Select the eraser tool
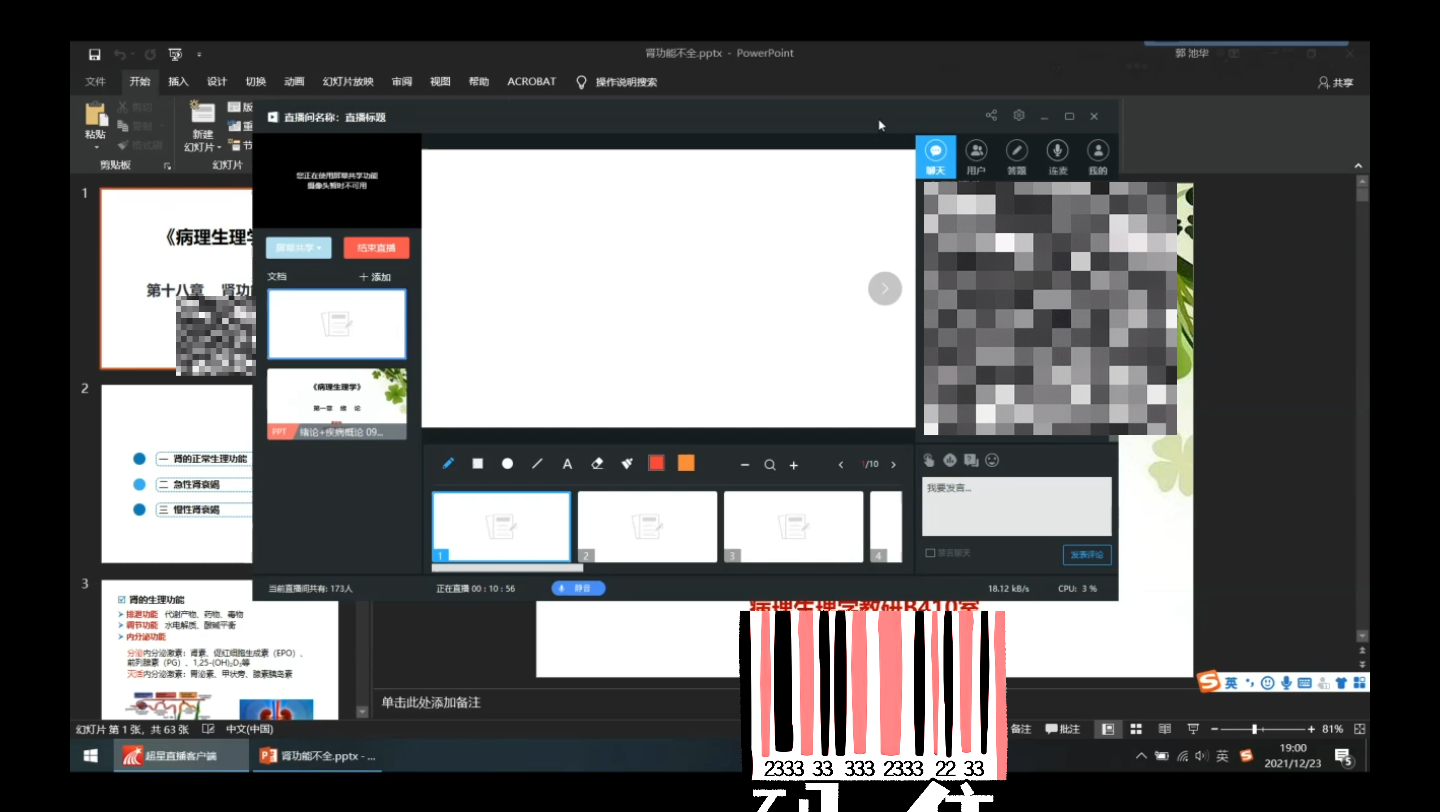Viewport: 1440px width, 812px height. pyautogui.click(x=598, y=464)
